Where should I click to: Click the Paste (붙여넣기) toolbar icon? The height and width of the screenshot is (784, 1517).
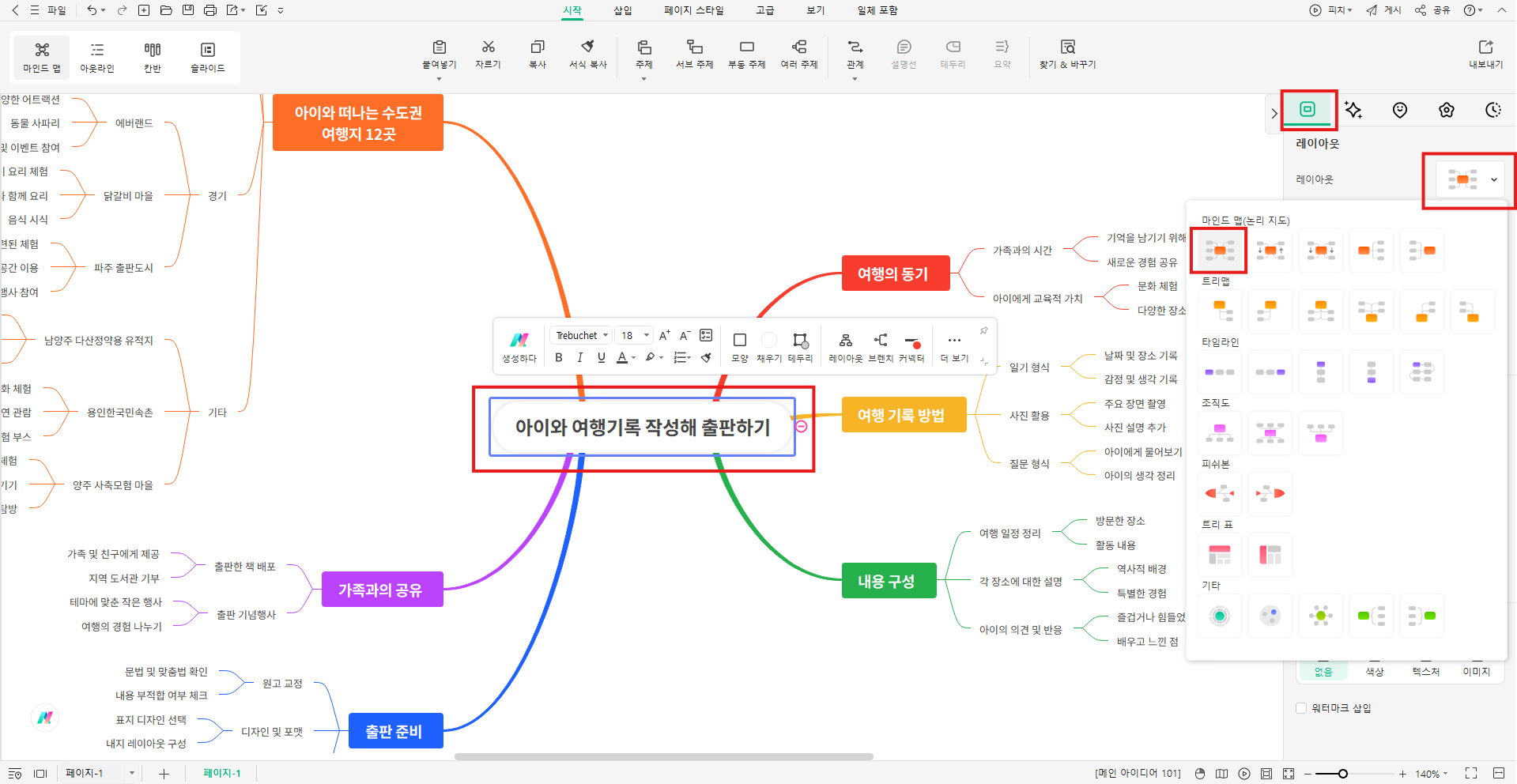click(x=440, y=47)
